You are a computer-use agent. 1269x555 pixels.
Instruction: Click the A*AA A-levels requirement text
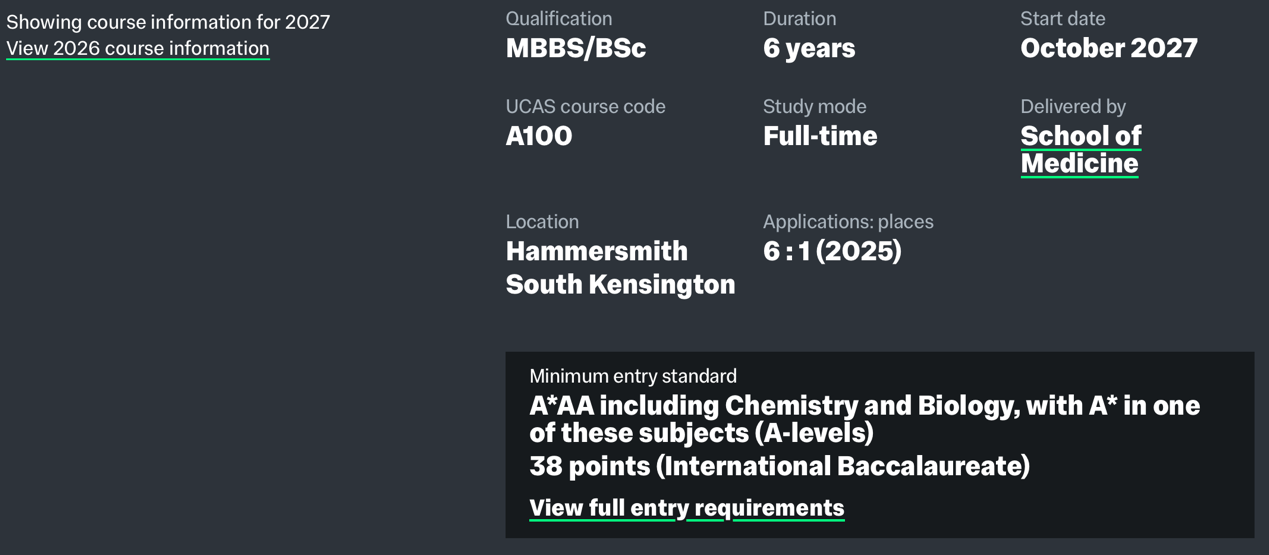tap(864, 419)
